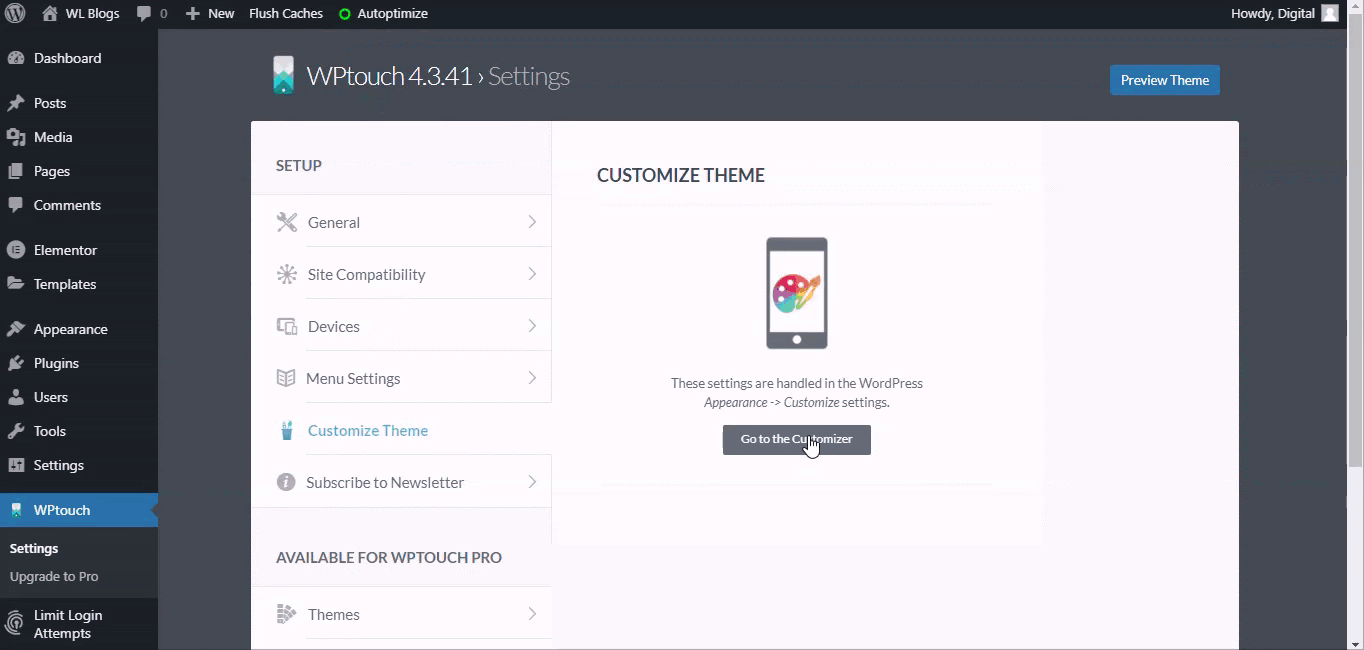This screenshot has width=1364, height=650.
Task: Open the Plugins menu label
Action: 56,363
